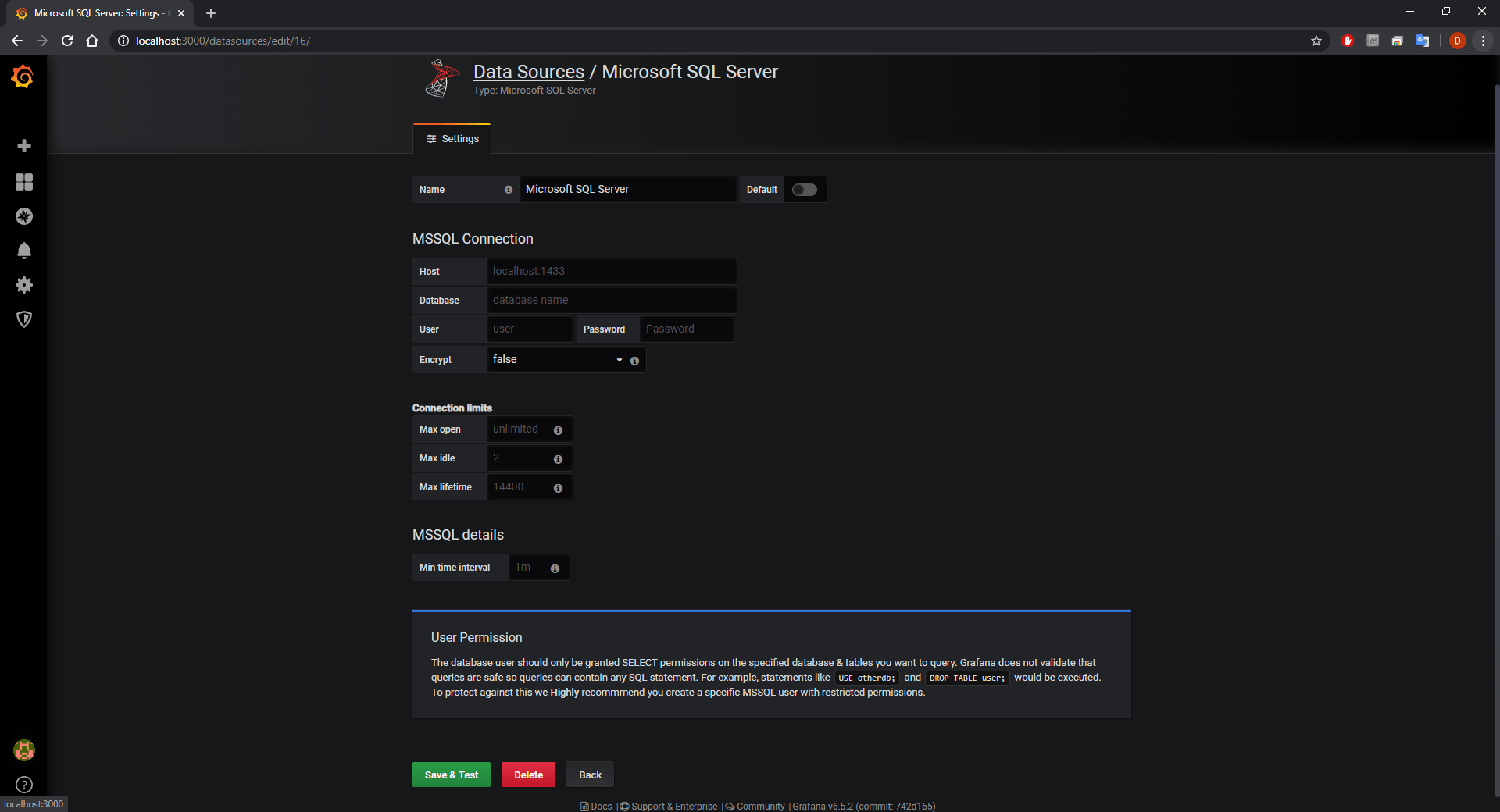Open the Data Sources breadcrumb link
The height and width of the screenshot is (812, 1500).
click(529, 72)
